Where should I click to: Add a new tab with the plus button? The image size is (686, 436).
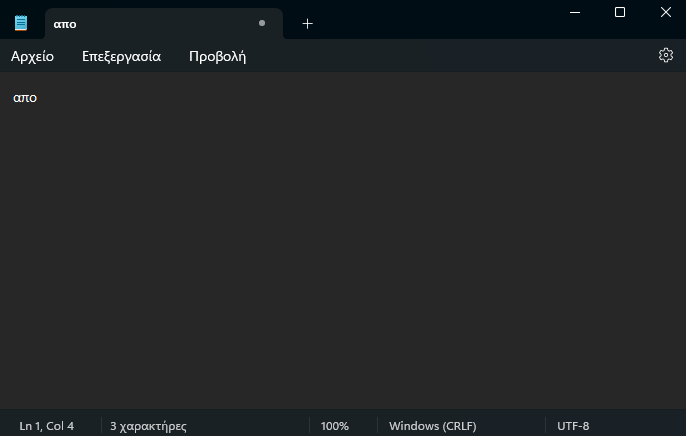click(x=307, y=23)
